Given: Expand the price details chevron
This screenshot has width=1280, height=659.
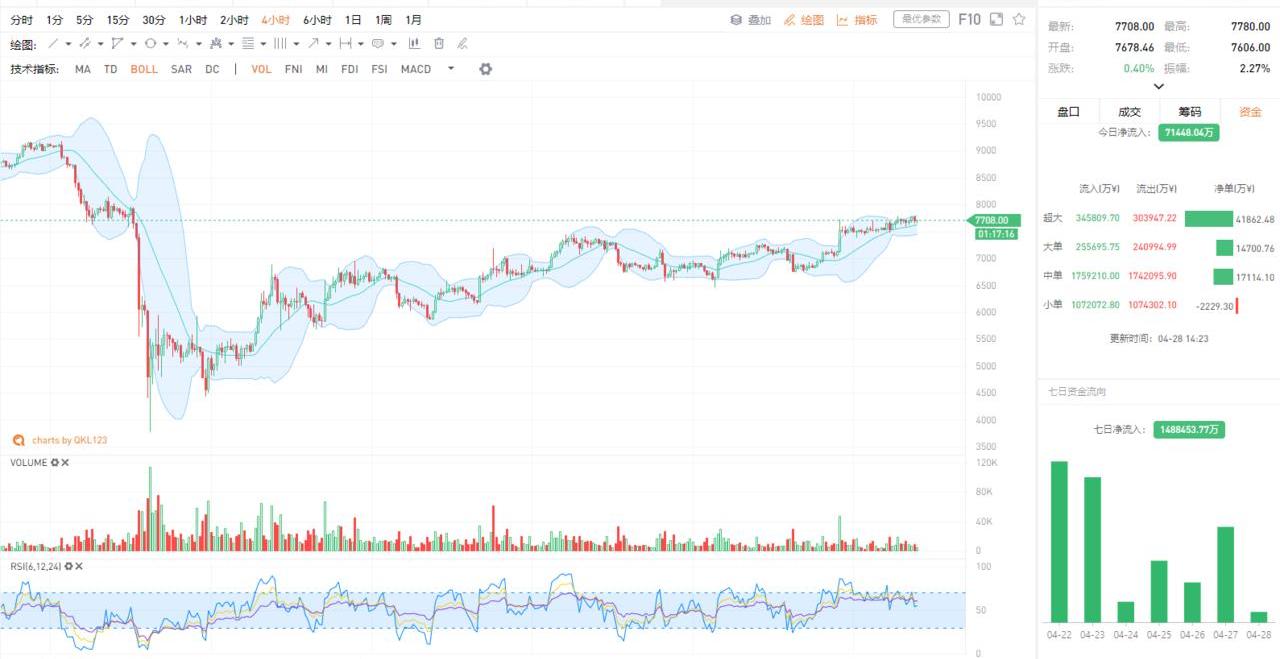Looking at the screenshot, I should click(1159, 87).
